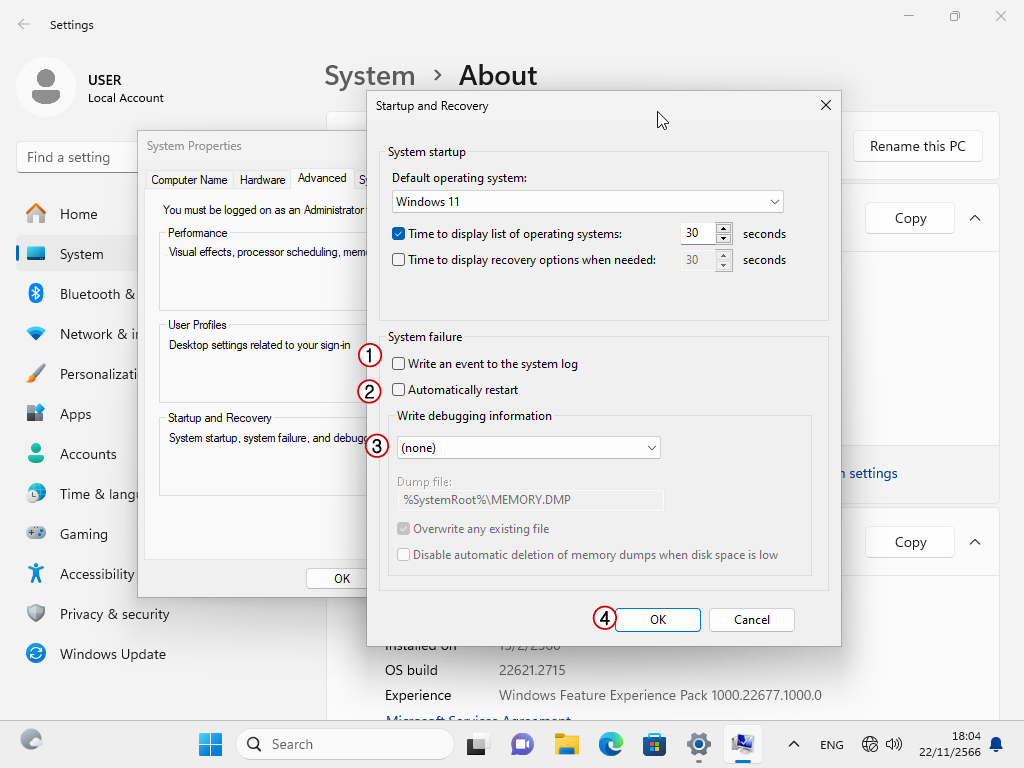Switch to the Hardware tab
Screen dimensions: 1024x768
pyautogui.click(x=262, y=180)
